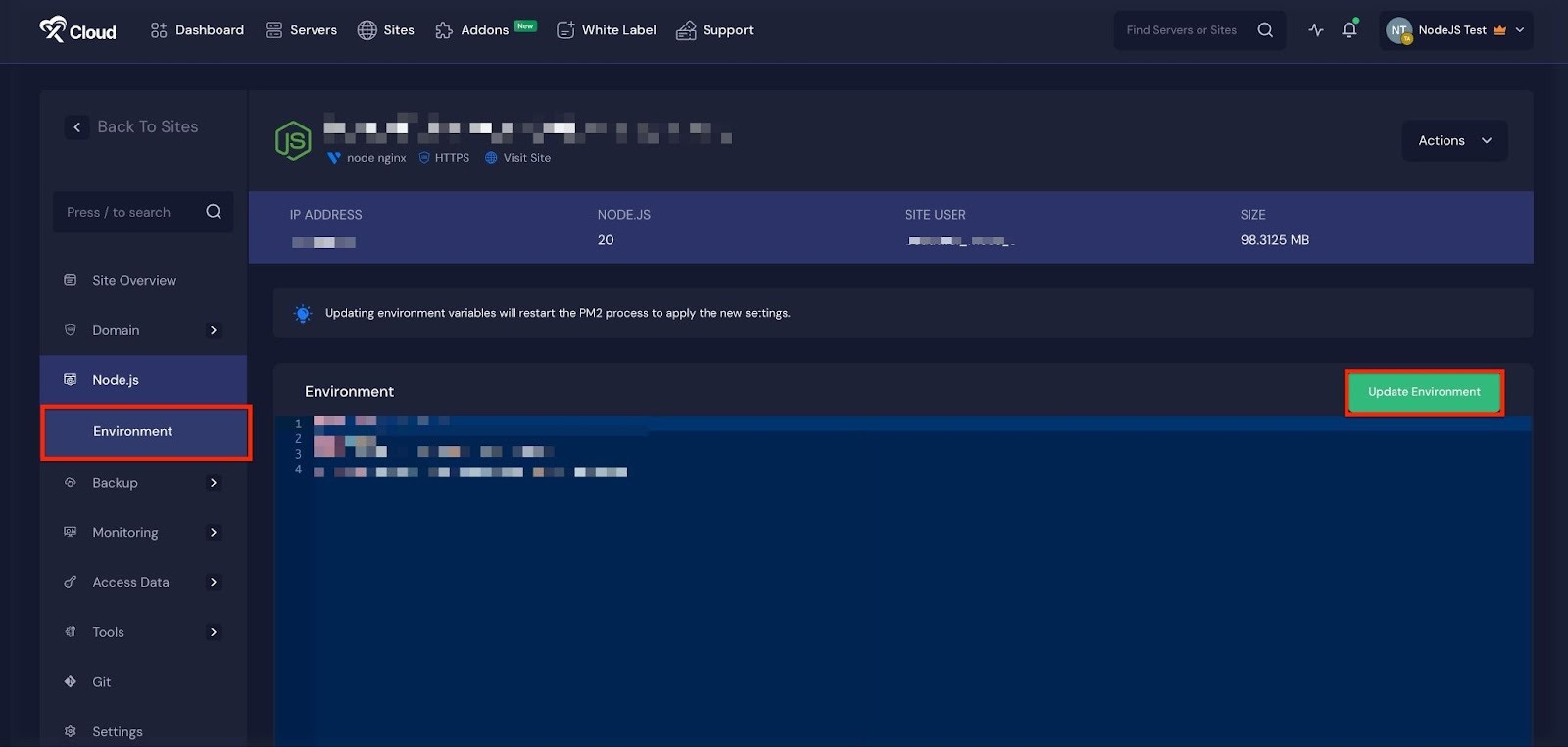Open White Label settings
The height and width of the screenshot is (747, 1568).
coord(606,30)
